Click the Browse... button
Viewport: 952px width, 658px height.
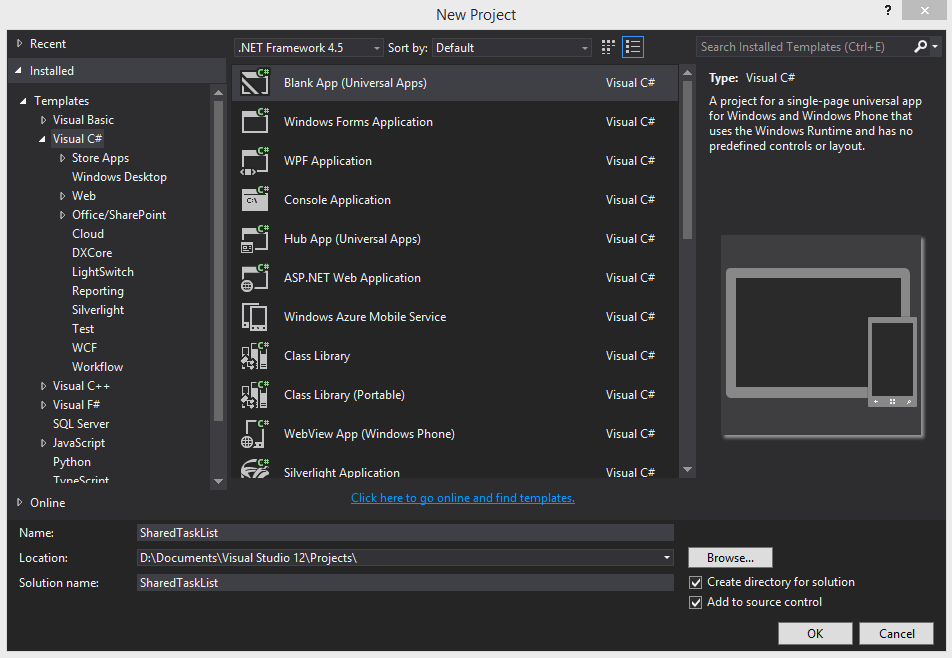coord(730,557)
